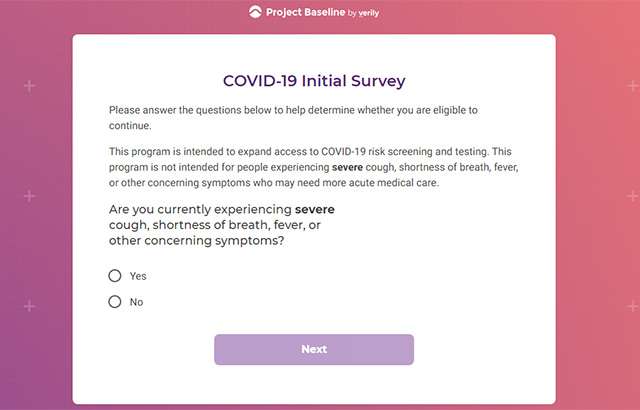
Task: Click bold "severe" in the survey question
Action: click(x=315, y=209)
